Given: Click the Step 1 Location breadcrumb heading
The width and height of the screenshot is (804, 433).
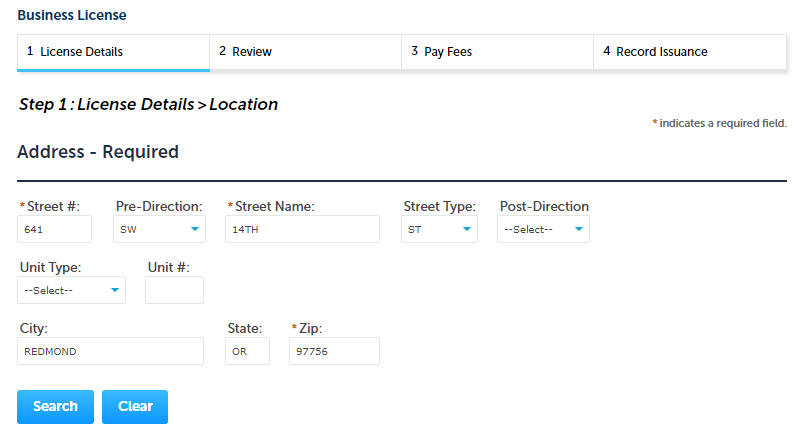Looking at the screenshot, I should click(x=148, y=104).
